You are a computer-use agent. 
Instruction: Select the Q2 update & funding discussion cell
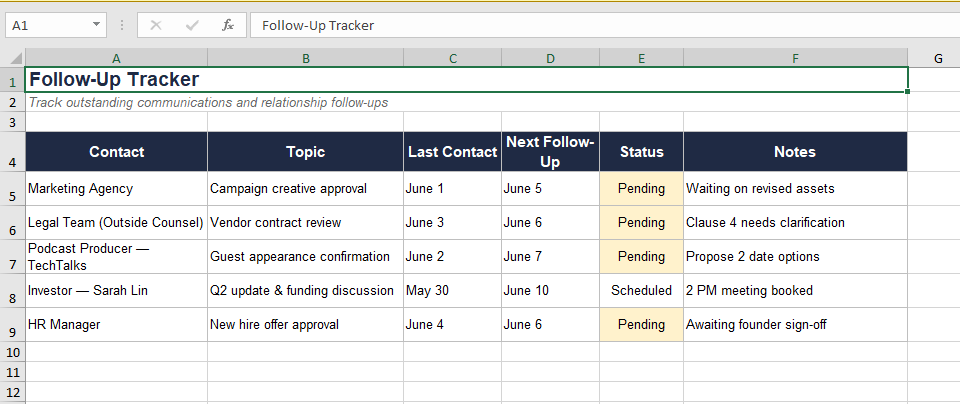[x=306, y=291]
